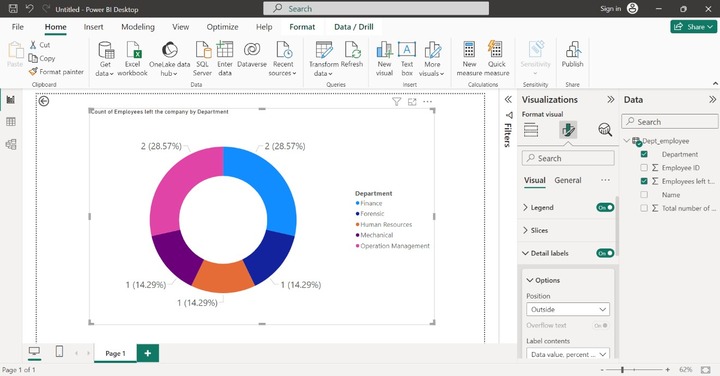Image resolution: width=720 pixels, height=376 pixels.
Task: Undo the last action
Action: tap(30, 9)
